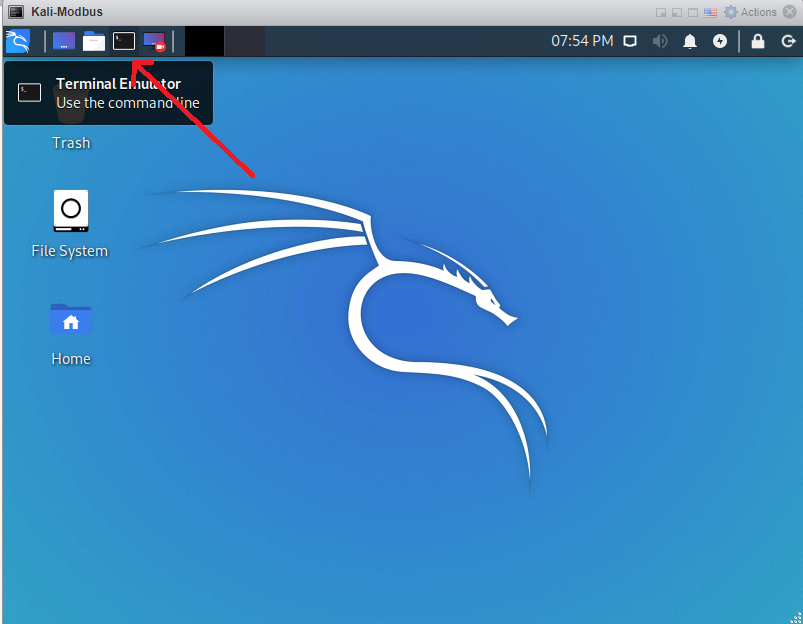Click the lock screen padlock icon

(x=758, y=41)
